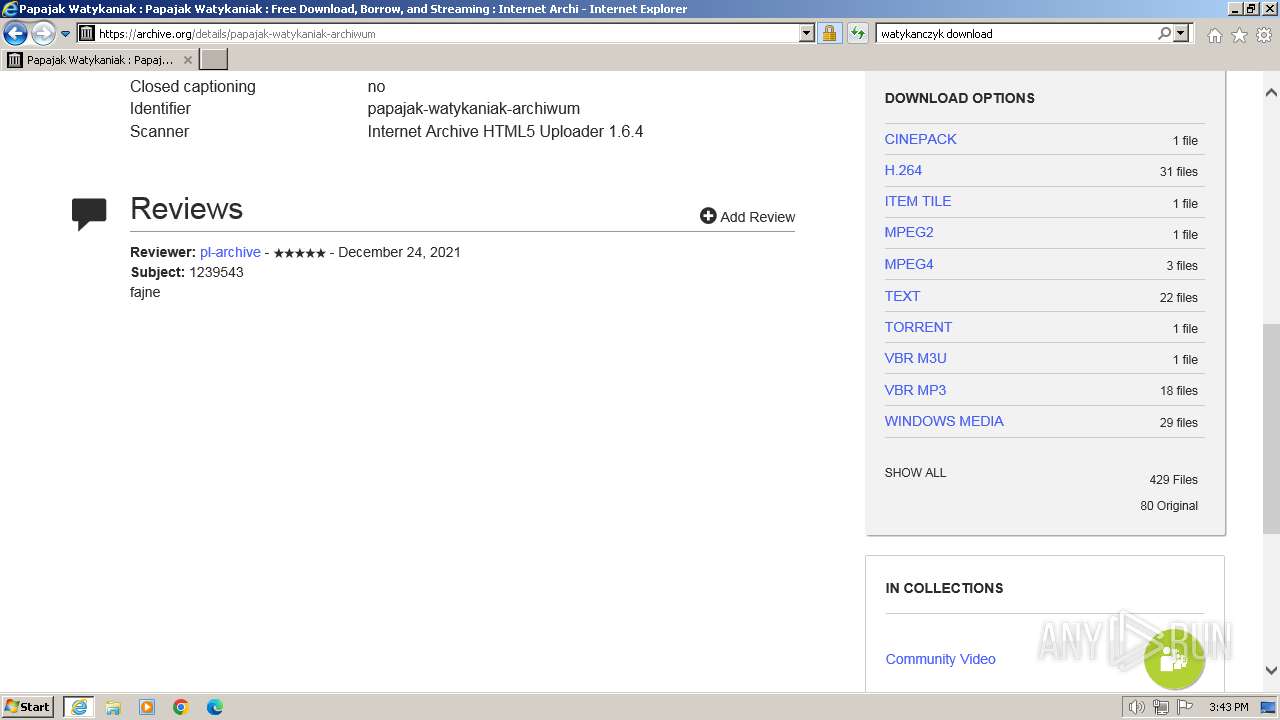
Task: Open Windows Media Player taskbar icon
Action: (x=147, y=707)
